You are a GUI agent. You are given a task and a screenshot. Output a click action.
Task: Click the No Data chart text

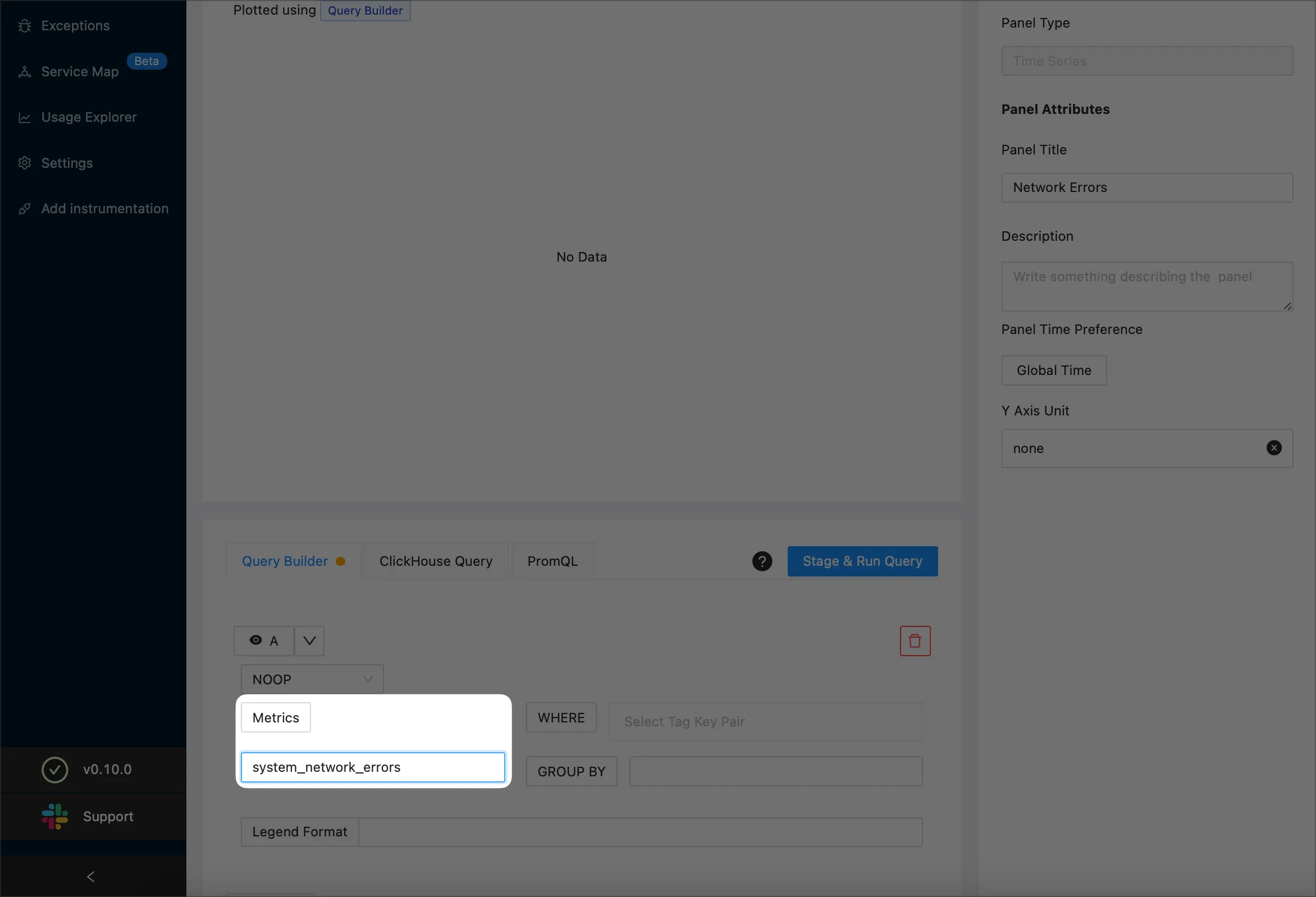[582, 257]
